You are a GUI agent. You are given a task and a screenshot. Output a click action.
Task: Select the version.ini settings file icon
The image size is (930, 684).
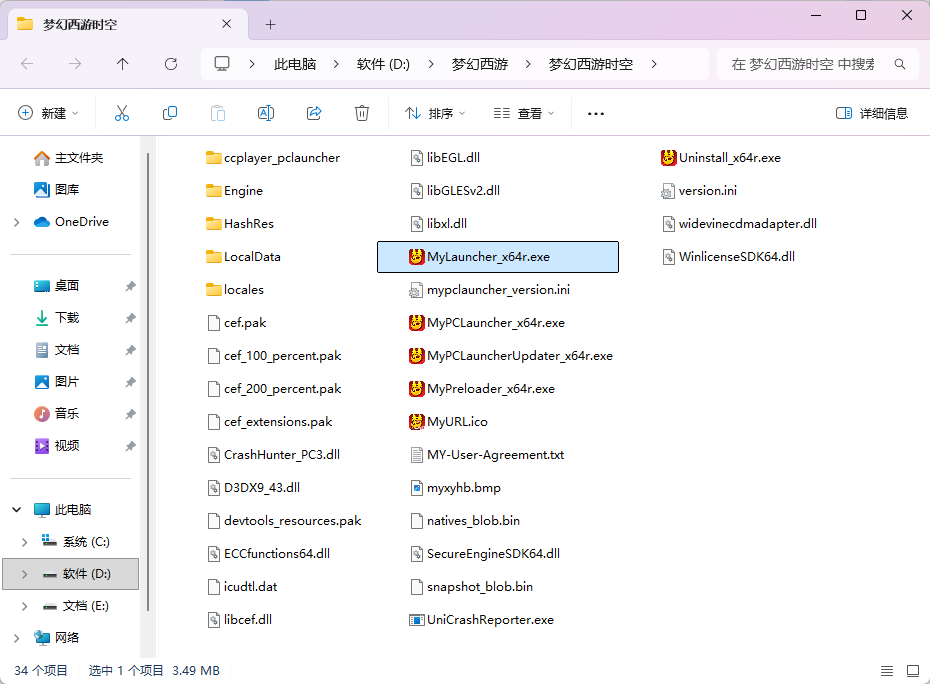click(668, 191)
